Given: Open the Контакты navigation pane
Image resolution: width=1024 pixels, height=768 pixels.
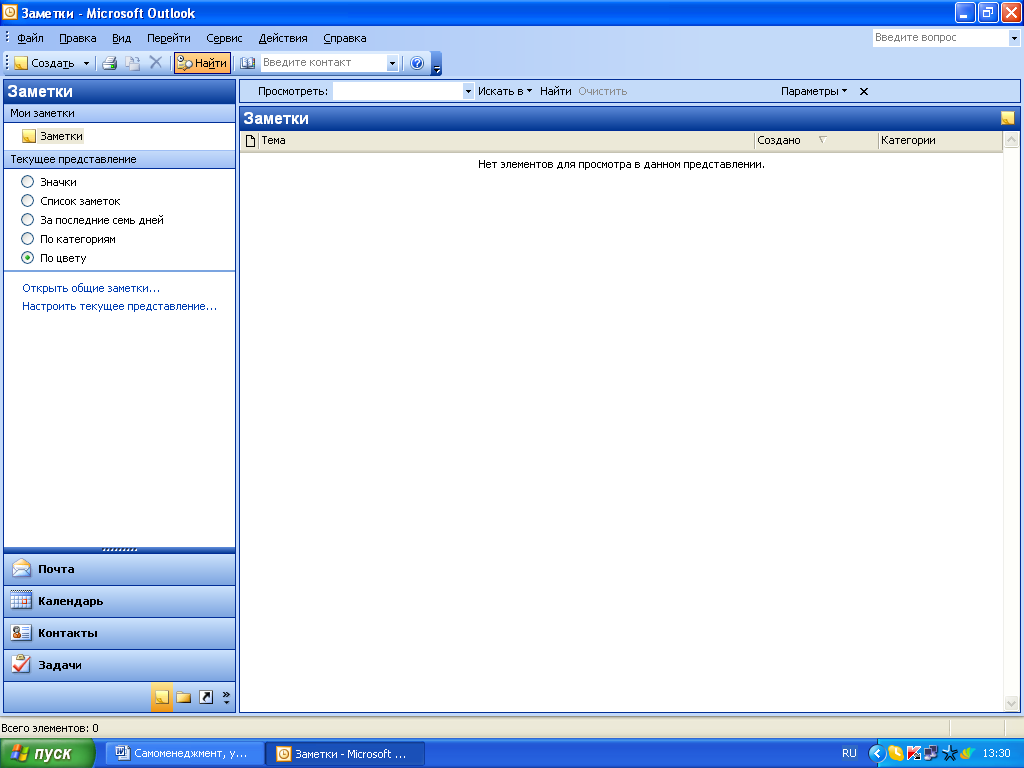Looking at the screenshot, I should pos(120,633).
